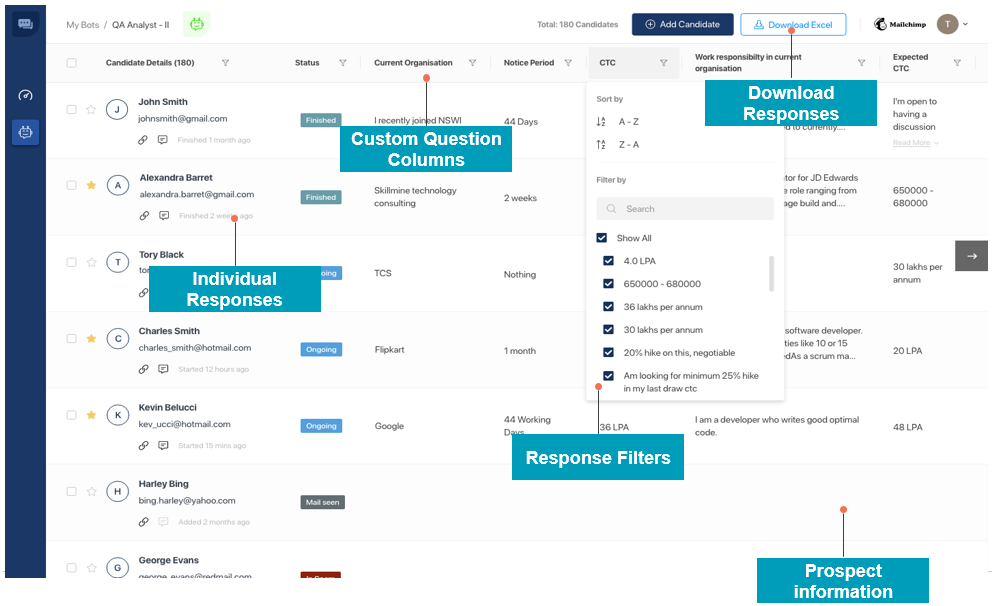Uncheck the 4.0 LPA filter option
994x606 pixels.
(609, 261)
